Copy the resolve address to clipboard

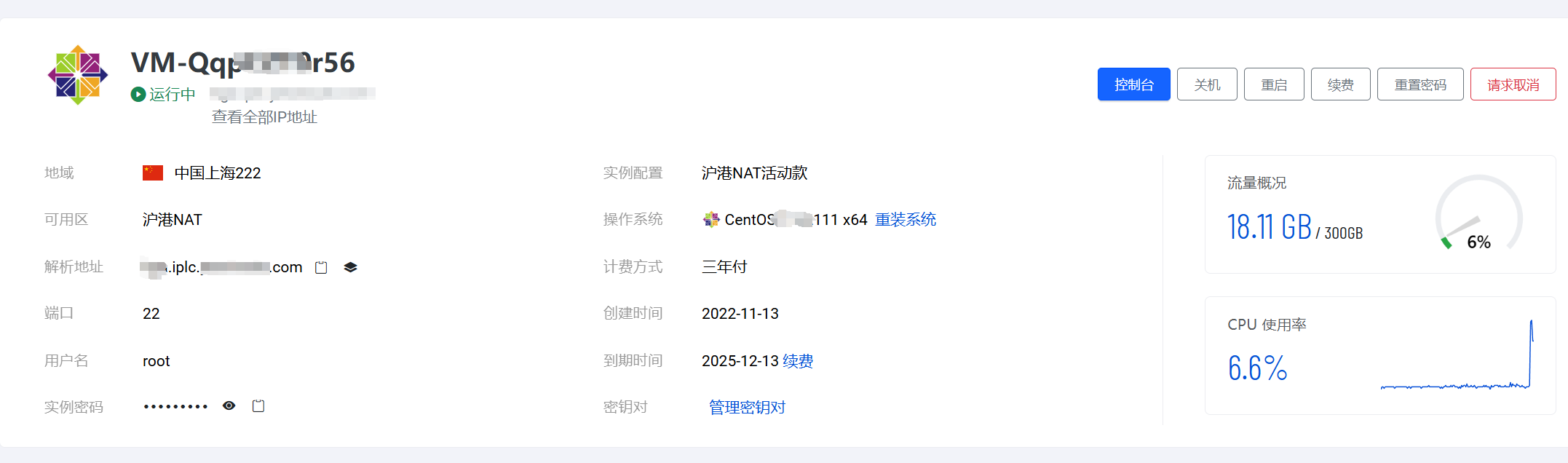tap(321, 268)
